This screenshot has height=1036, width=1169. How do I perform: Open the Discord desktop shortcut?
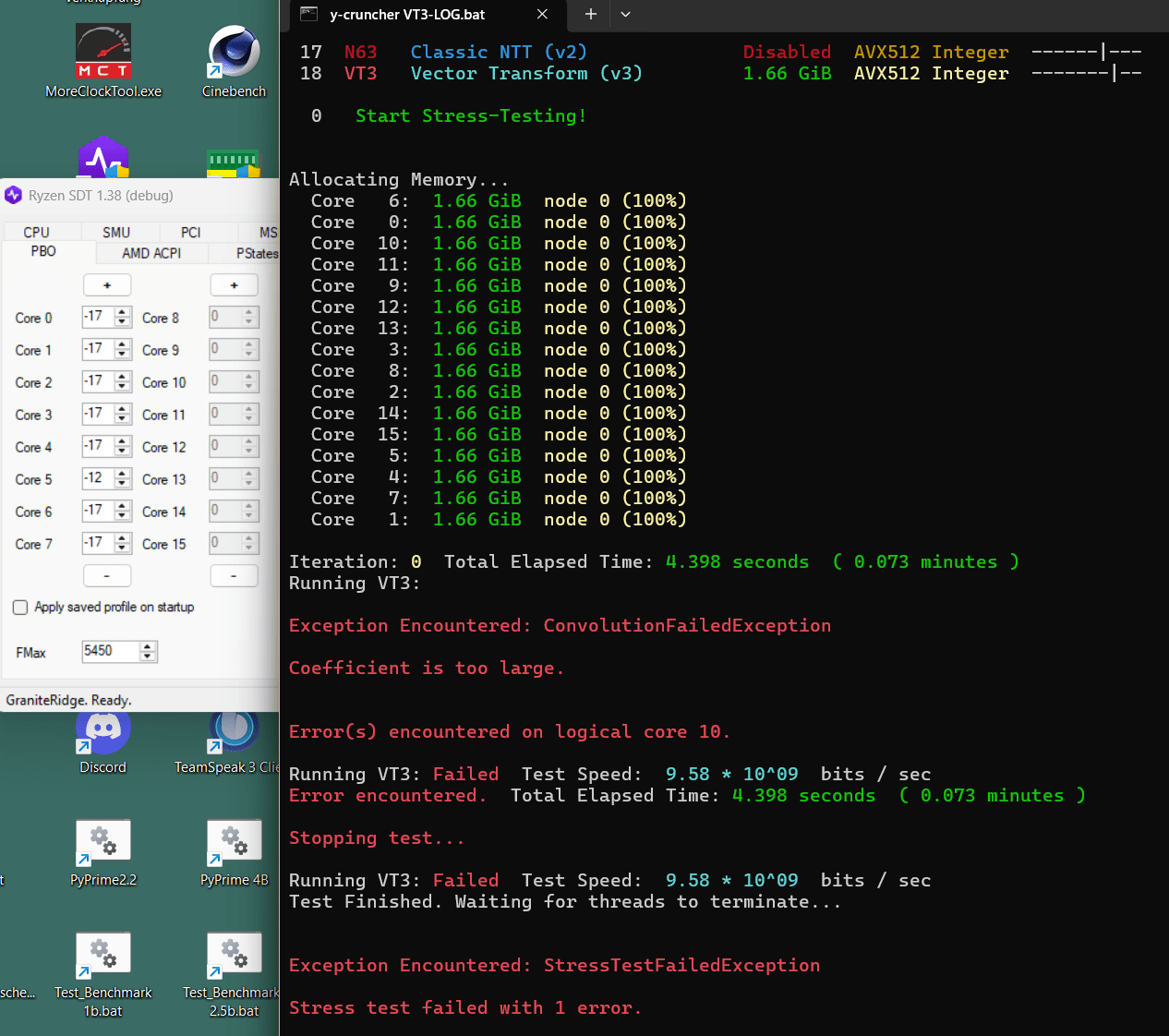(x=102, y=744)
